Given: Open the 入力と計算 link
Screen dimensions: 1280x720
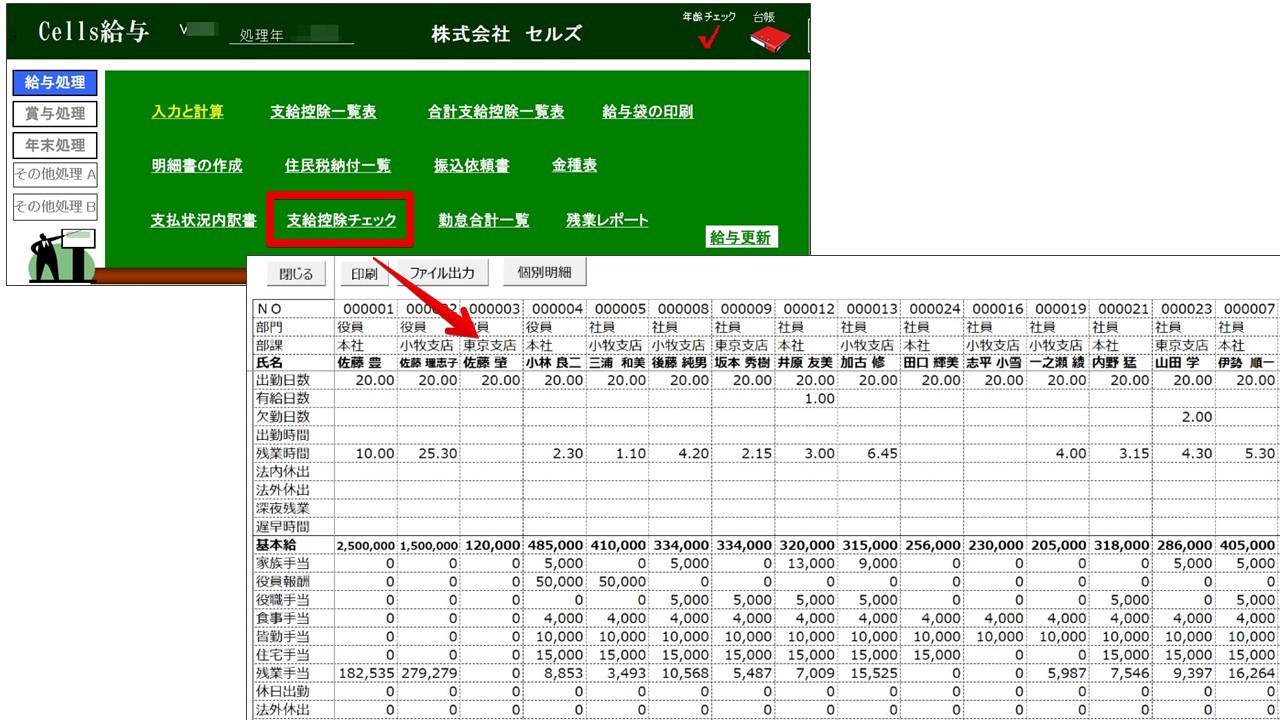Looking at the screenshot, I should [187, 112].
